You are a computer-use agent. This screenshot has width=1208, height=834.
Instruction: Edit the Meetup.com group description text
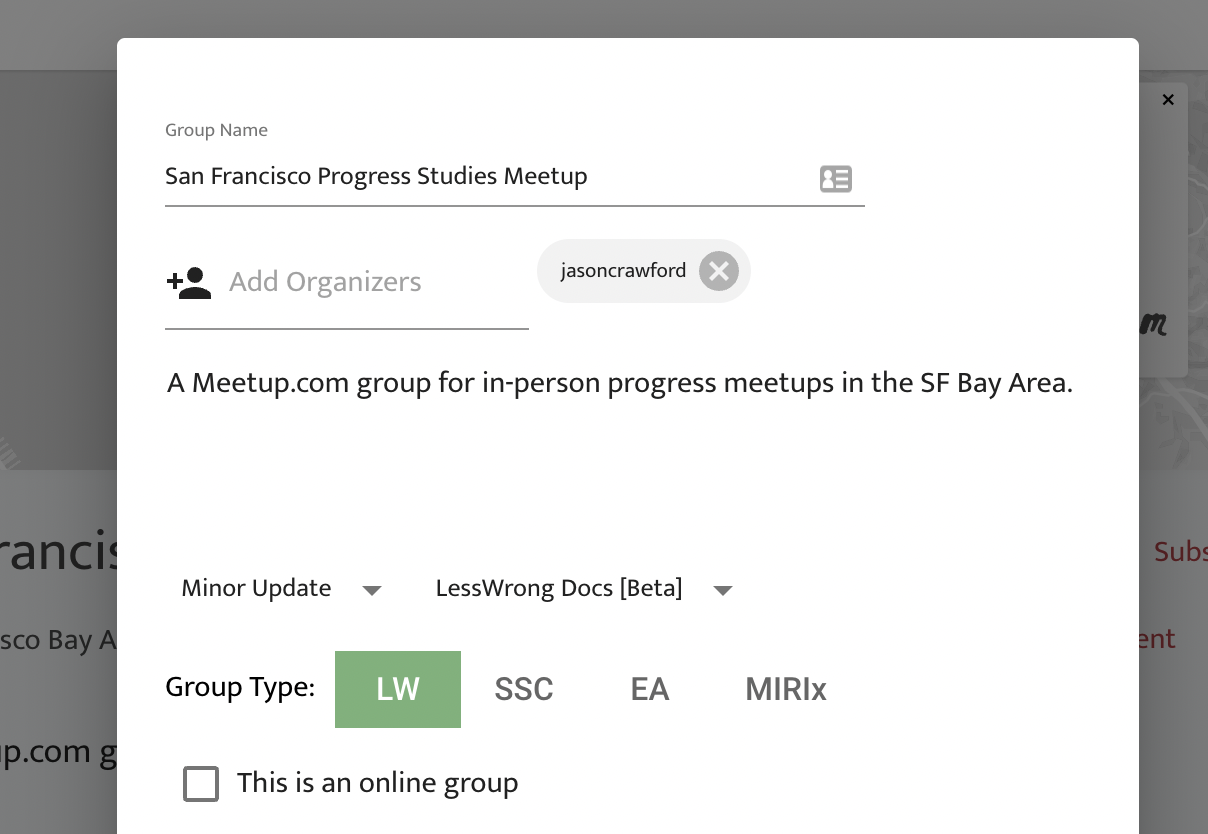point(619,383)
